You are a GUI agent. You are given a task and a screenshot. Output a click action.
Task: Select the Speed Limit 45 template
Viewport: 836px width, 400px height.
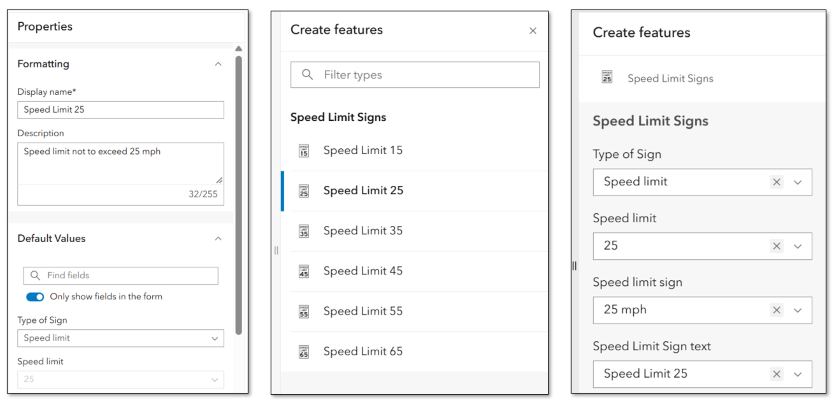[414, 271]
